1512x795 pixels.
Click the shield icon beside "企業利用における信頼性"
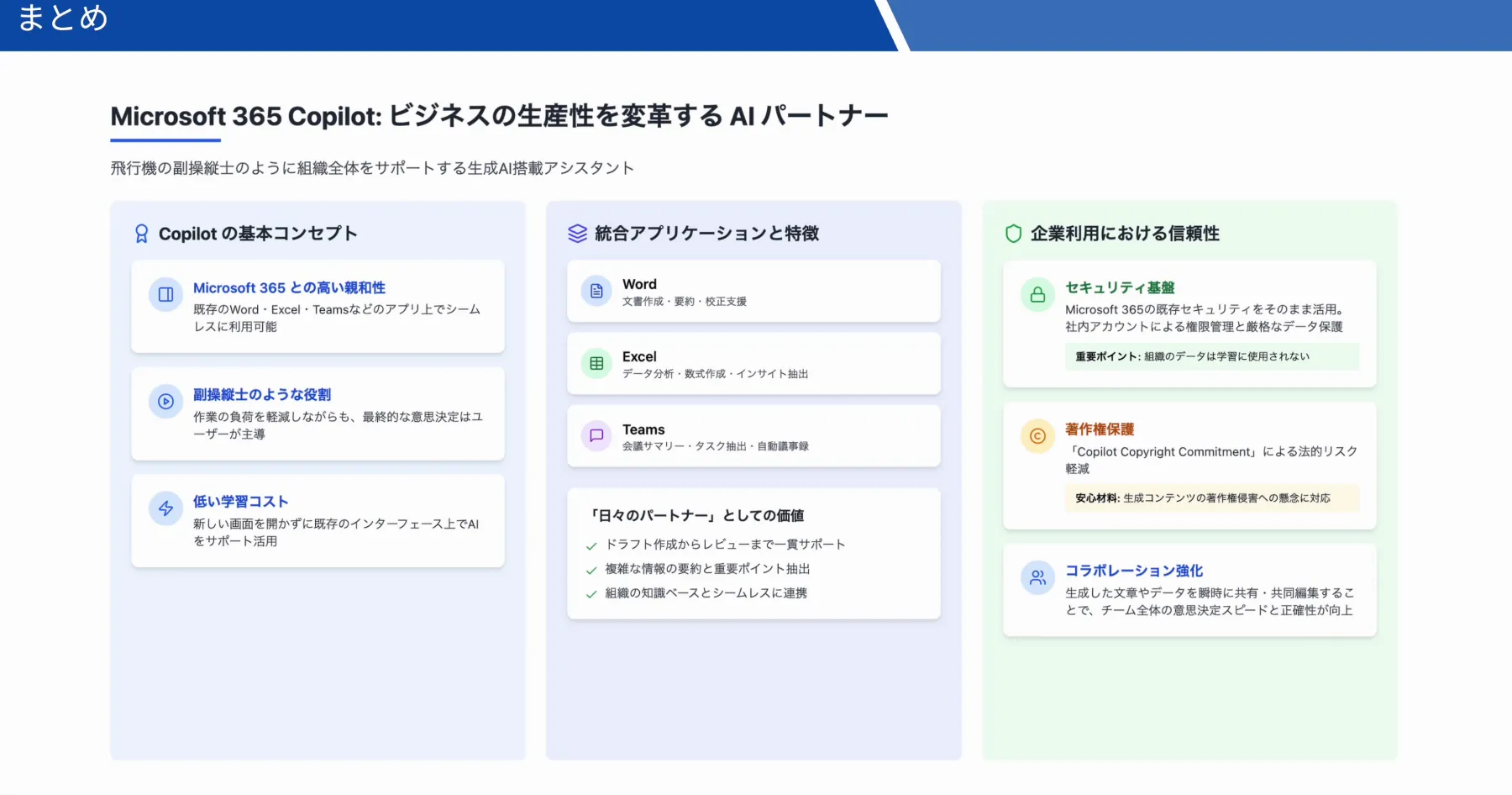tap(1014, 234)
